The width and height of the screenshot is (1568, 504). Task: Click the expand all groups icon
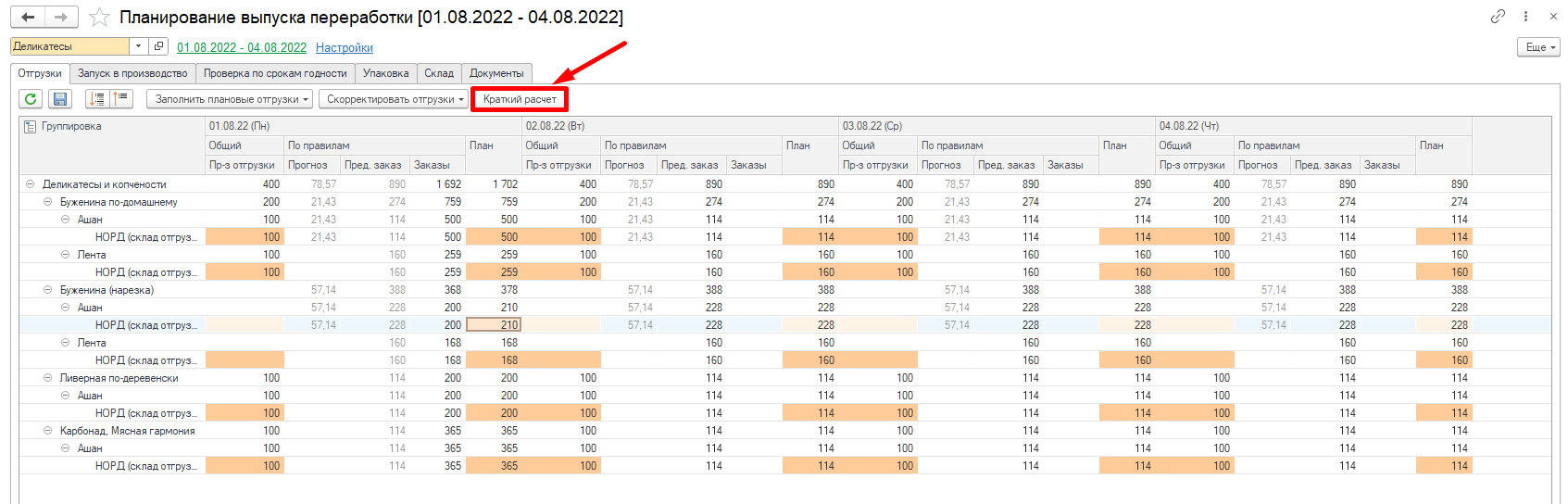(x=97, y=99)
